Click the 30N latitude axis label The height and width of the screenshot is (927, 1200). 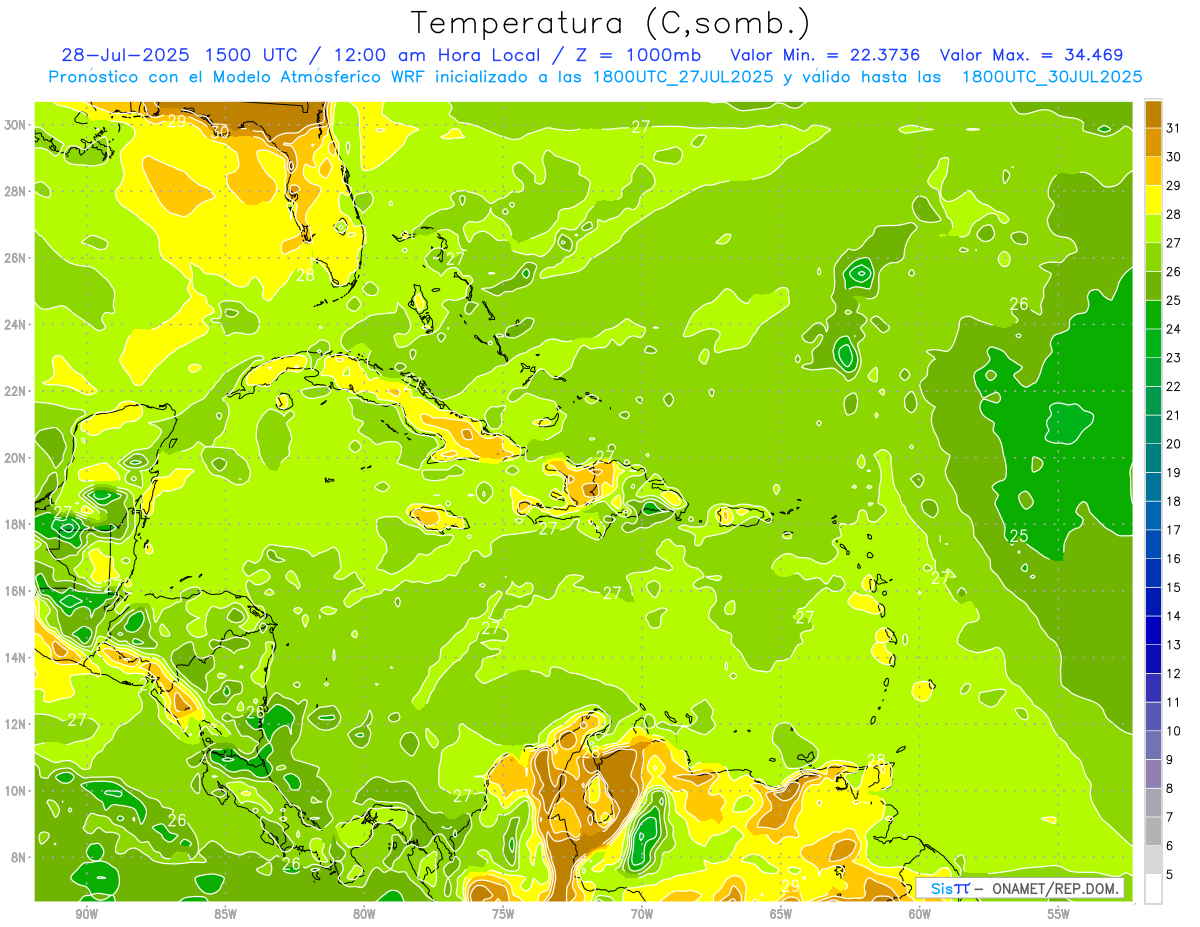(16, 125)
